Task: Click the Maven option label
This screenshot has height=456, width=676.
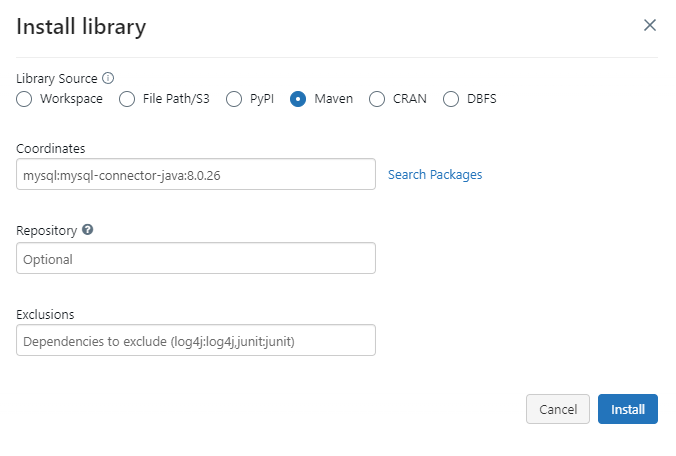Action: [333, 99]
